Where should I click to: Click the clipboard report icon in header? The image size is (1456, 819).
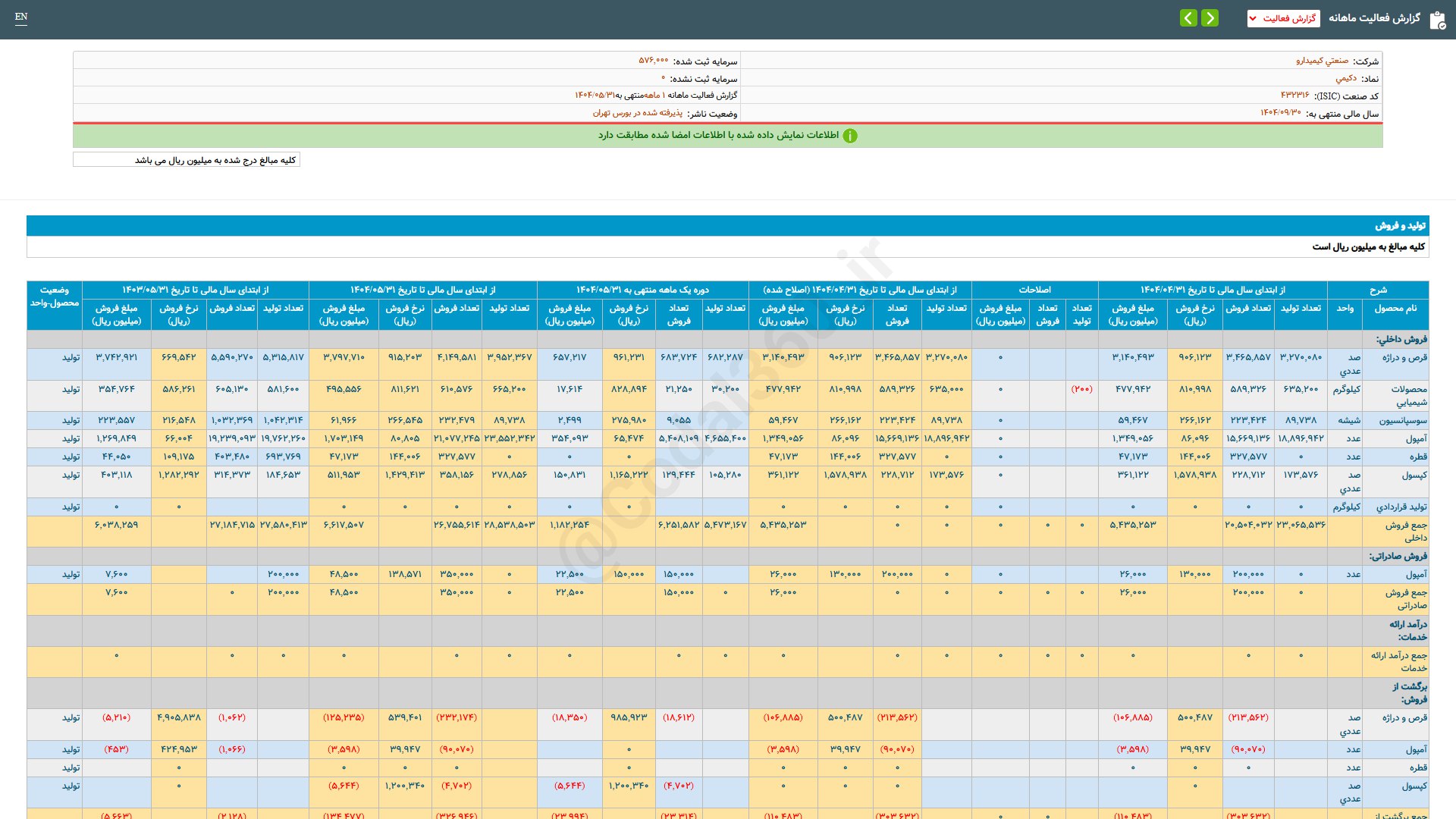tap(1437, 20)
